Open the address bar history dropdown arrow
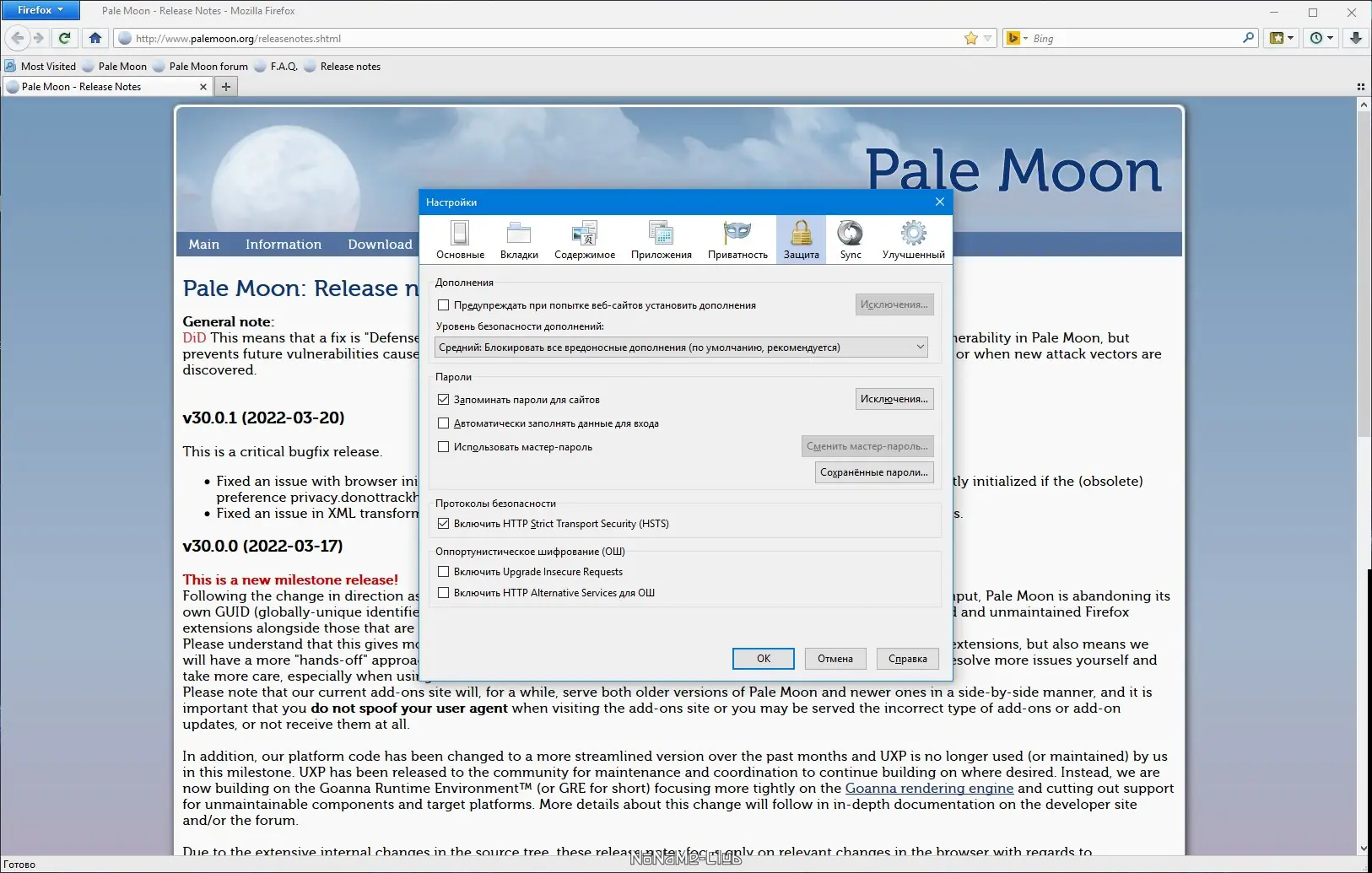The width and height of the screenshot is (1372, 873). coord(988,38)
